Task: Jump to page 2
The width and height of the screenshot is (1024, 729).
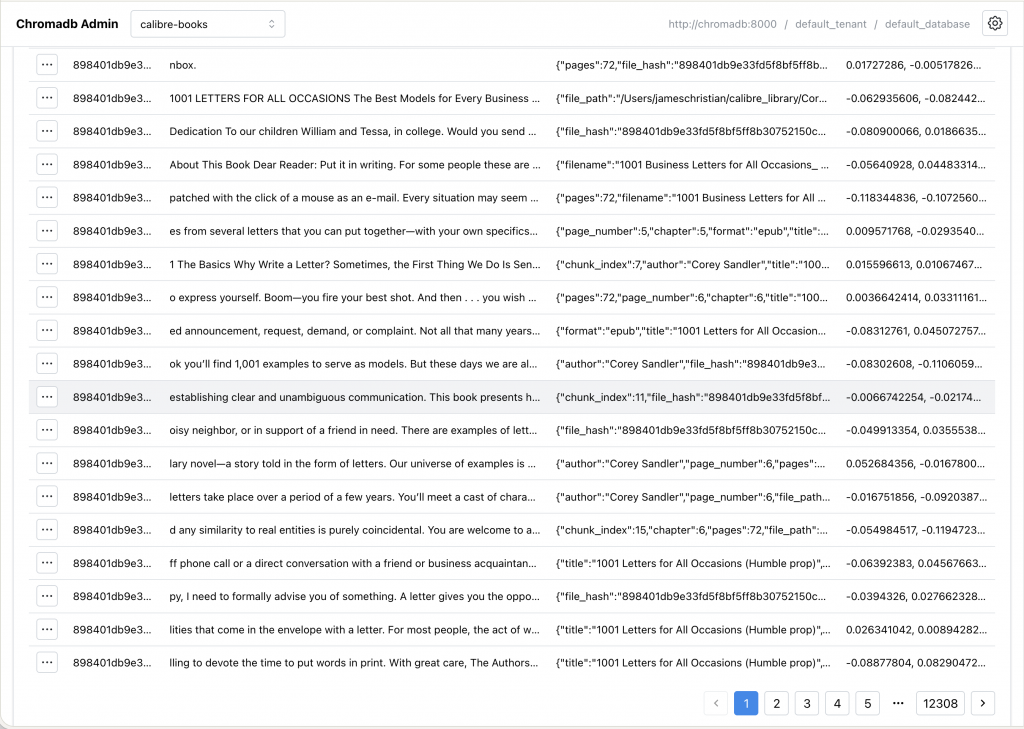Action: (x=776, y=703)
